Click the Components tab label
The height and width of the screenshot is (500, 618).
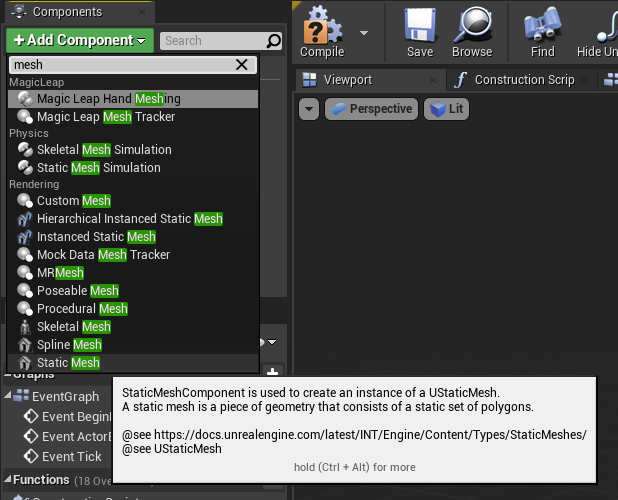(67, 12)
